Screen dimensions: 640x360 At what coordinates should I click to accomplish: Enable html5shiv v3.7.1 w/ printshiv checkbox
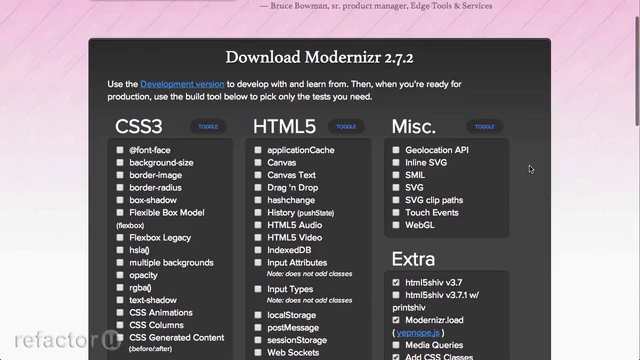(x=396, y=295)
